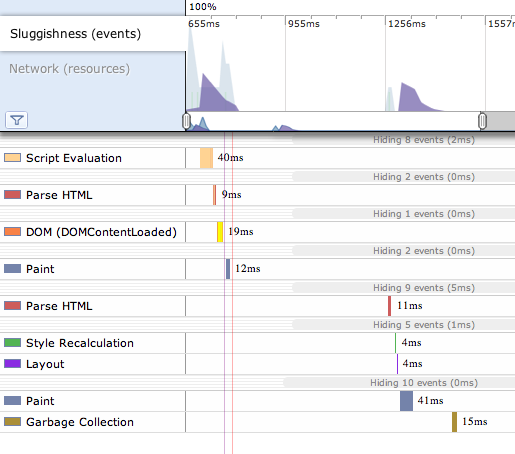Click the Garbage Collection color swatch

[12, 422]
